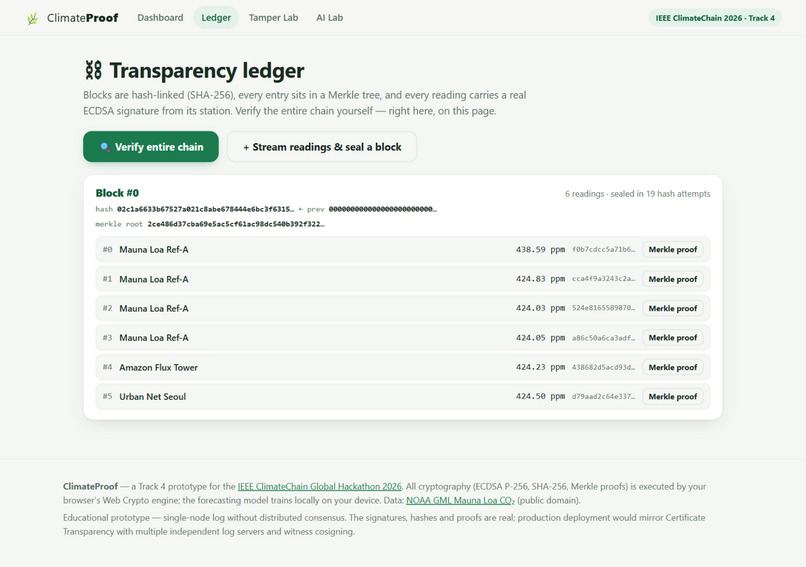
Task: Click Mauna Loa Ref-A in row #3
Action: [154, 338]
